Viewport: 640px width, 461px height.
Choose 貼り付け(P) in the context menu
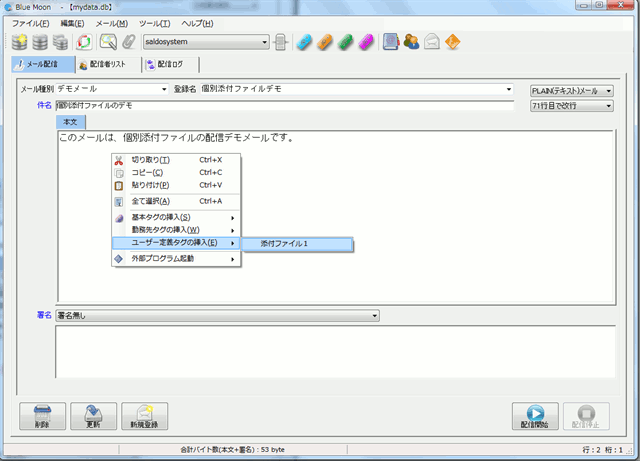(151, 185)
